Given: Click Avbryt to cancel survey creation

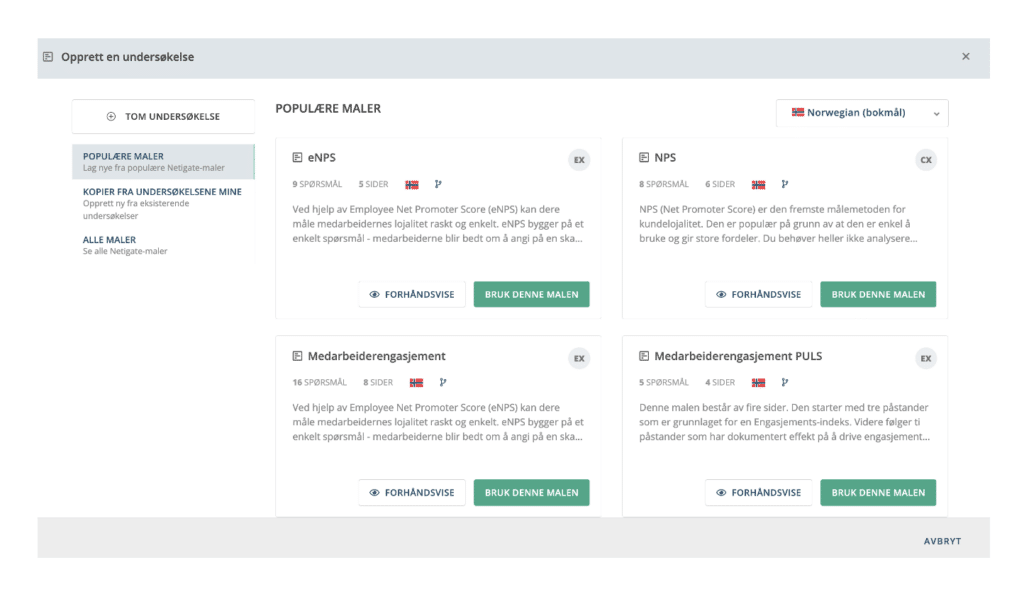Looking at the screenshot, I should pyautogui.click(x=942, y=541).
